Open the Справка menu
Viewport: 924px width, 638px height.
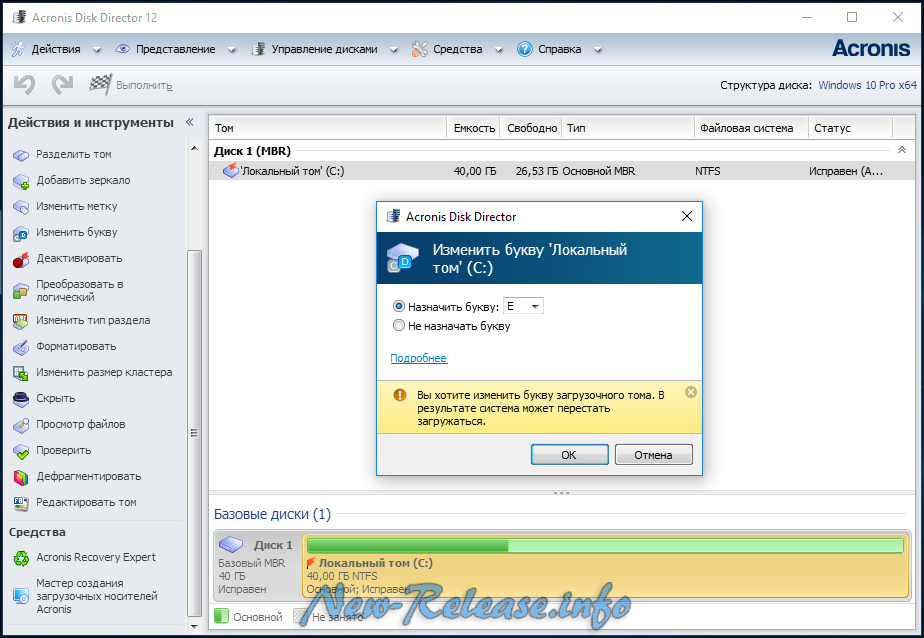(x=559, y=49)
